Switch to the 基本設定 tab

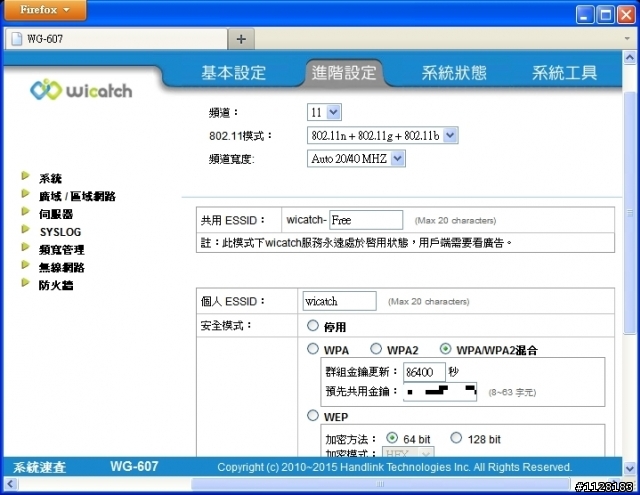point(233,73)
